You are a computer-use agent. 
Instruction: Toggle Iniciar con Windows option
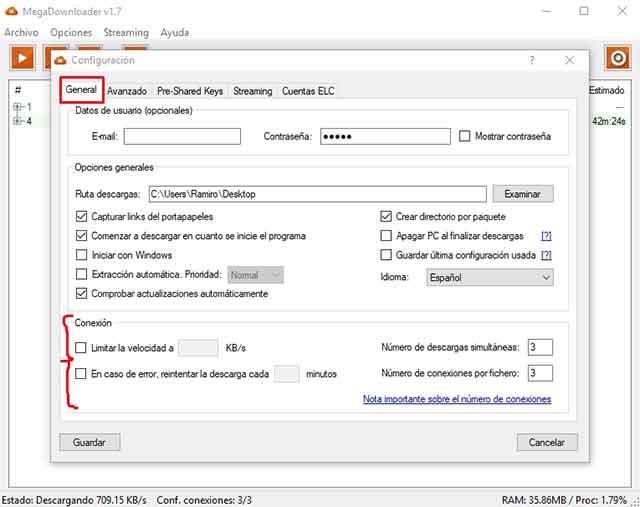82,255
